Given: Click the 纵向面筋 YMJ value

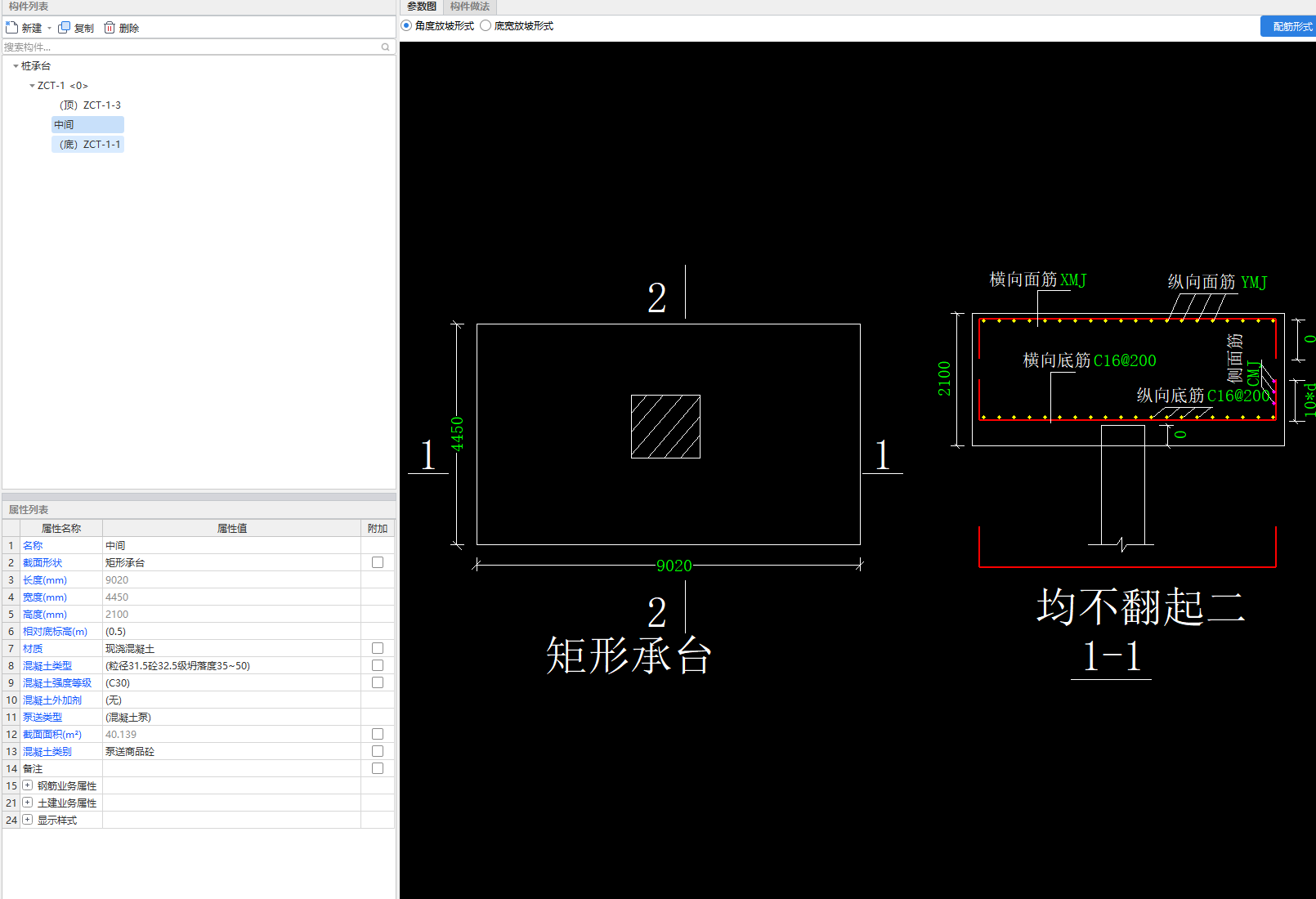Looking at the screenshot, I should click(1254, 283).
